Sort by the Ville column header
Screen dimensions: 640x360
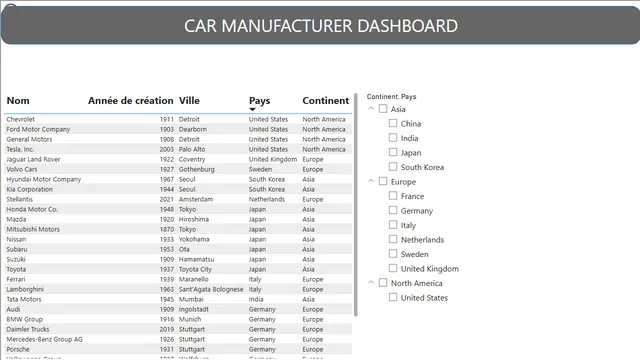coord(189,100)
